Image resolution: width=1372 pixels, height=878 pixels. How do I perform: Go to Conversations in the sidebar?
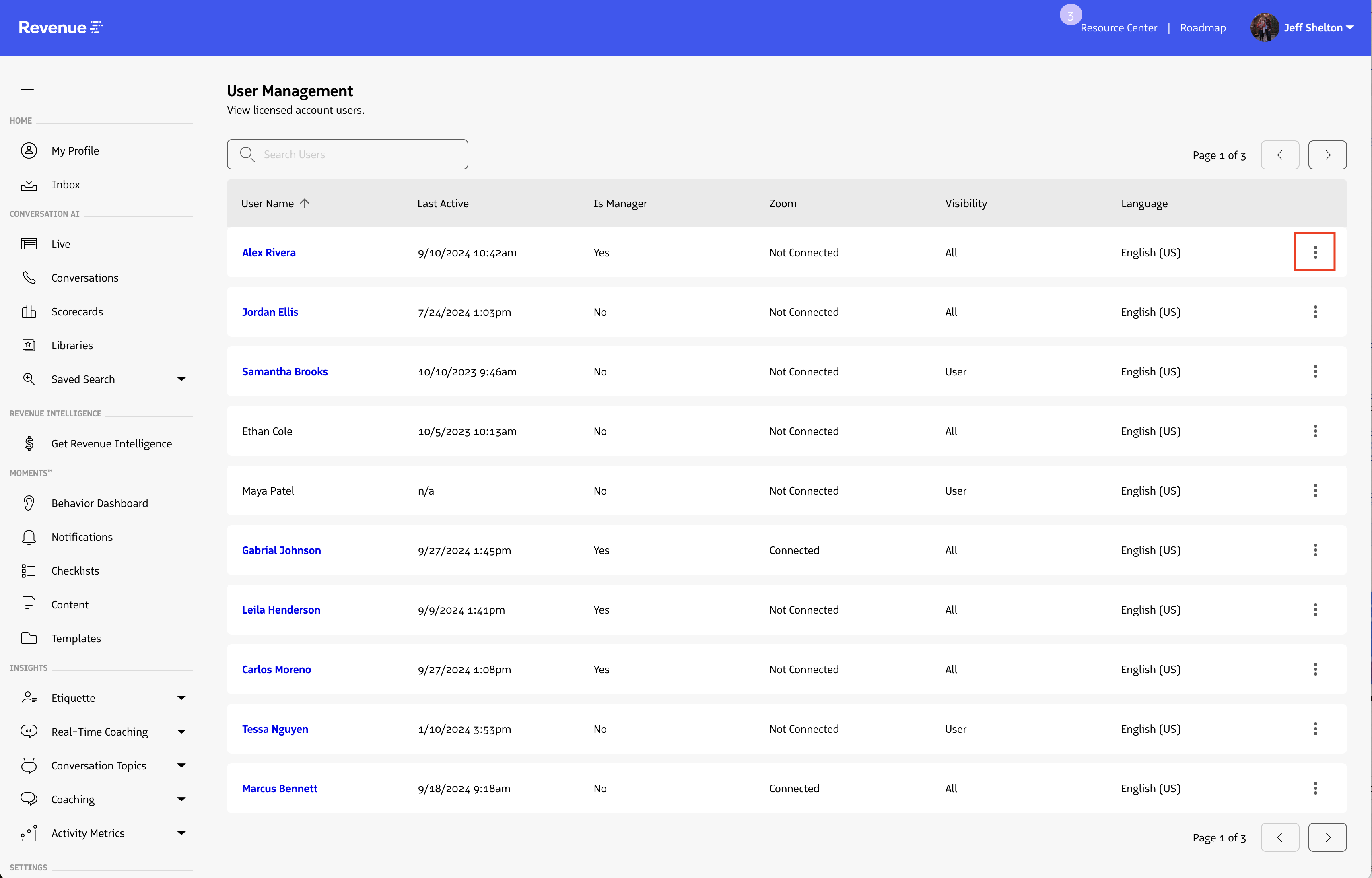[85, 278]
